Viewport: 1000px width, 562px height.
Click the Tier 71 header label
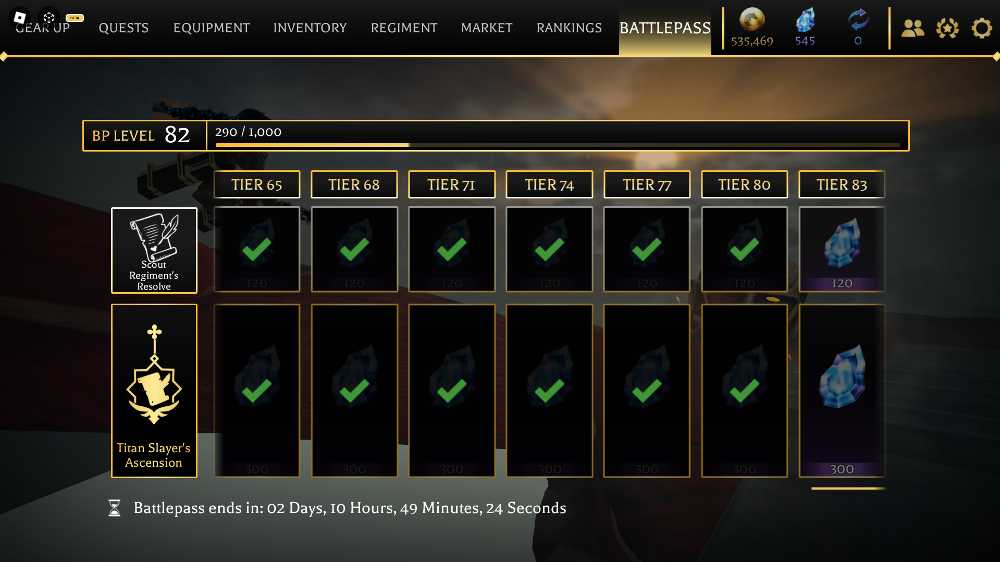click(452, 184)
